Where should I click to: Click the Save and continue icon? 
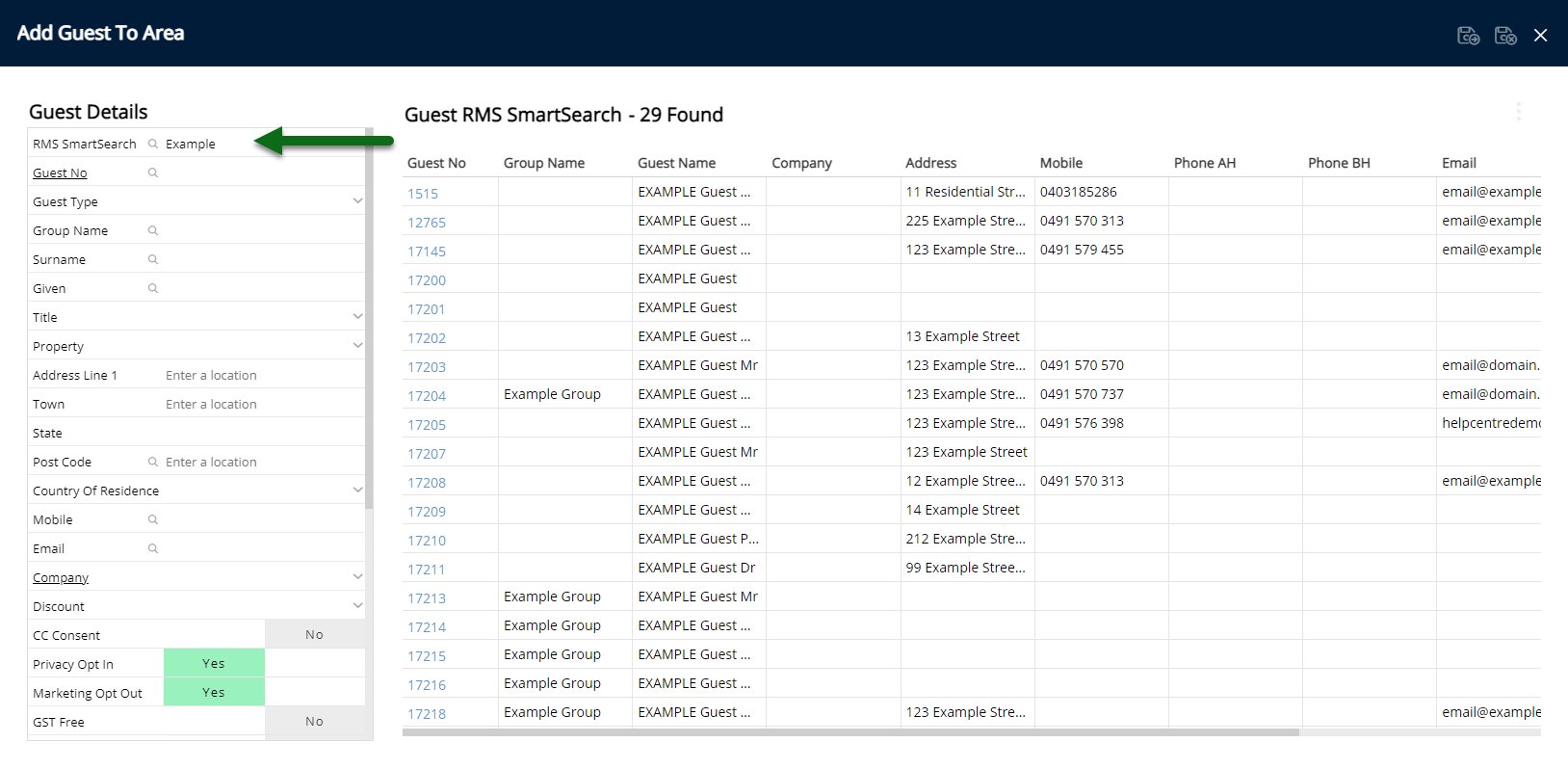[1468, 36]
